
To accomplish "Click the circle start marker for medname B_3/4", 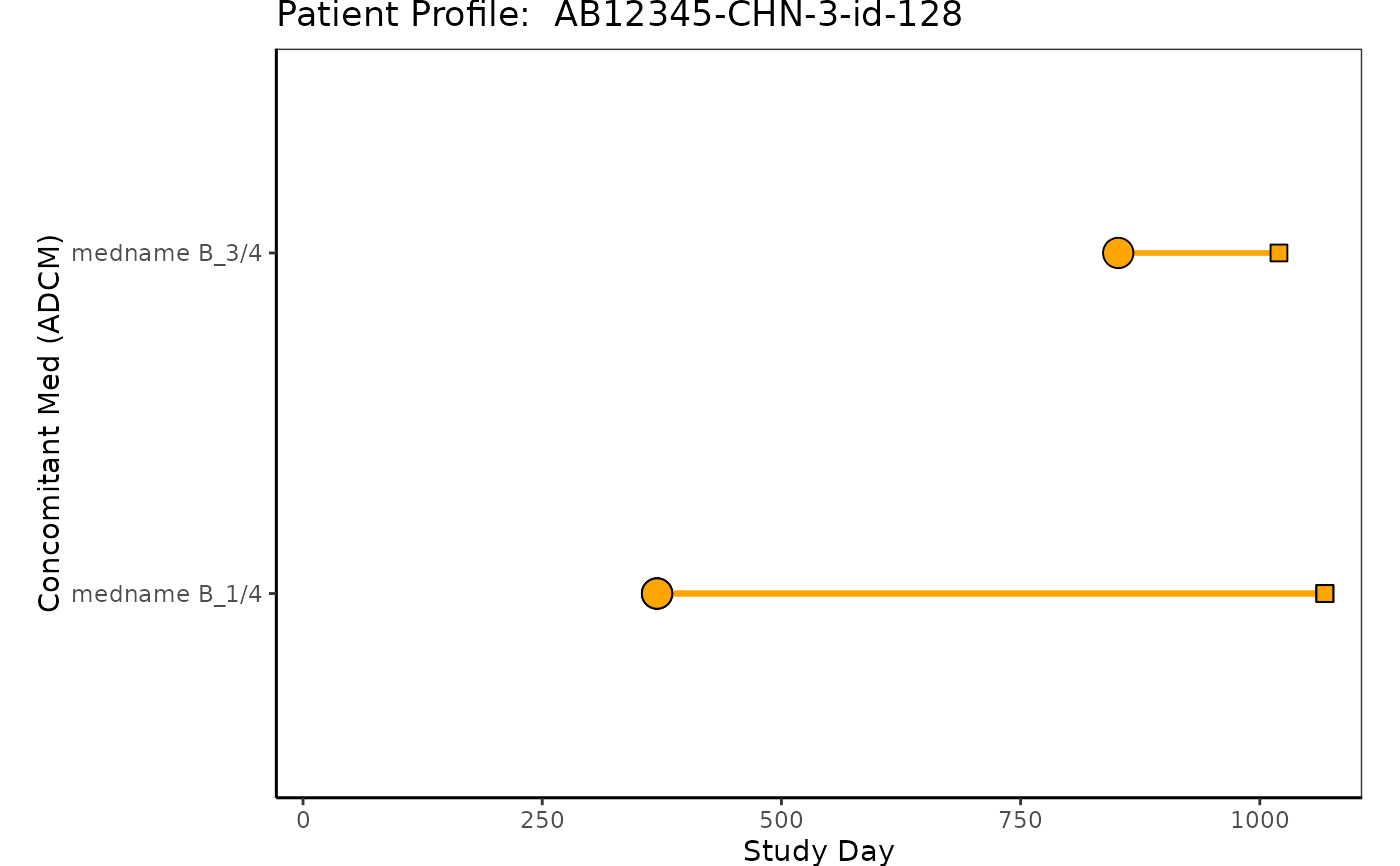I will (x=1117, y=253).
